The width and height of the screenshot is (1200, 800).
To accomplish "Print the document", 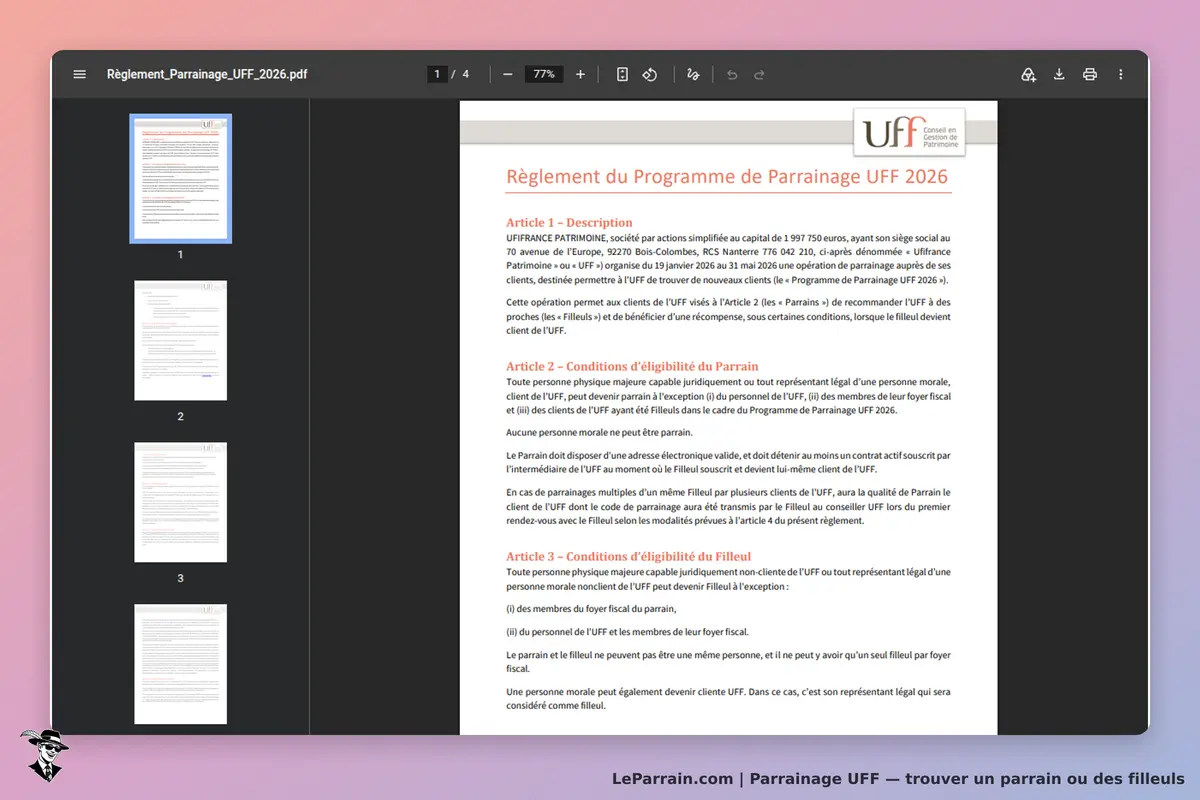I will click(x=1090, y=74).
